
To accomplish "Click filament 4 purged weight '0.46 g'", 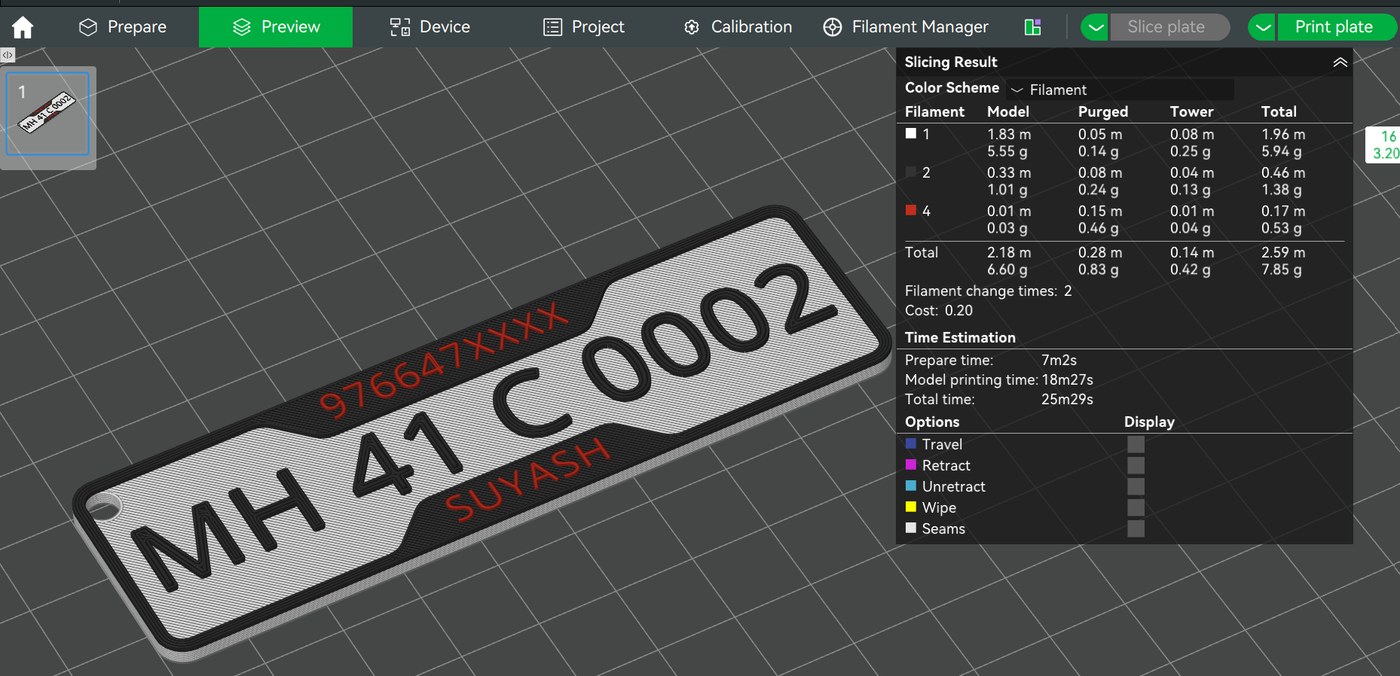I will 1099,229.
